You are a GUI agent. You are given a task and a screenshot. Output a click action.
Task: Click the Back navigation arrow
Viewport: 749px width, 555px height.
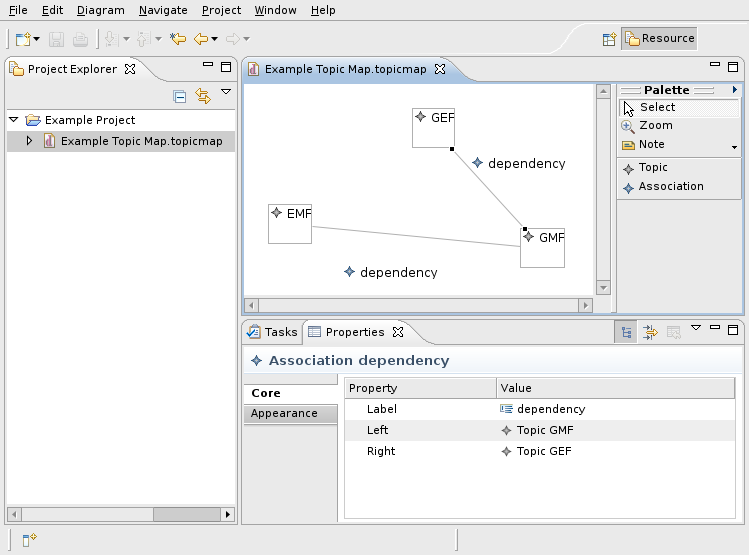click(x=201, y=39)
